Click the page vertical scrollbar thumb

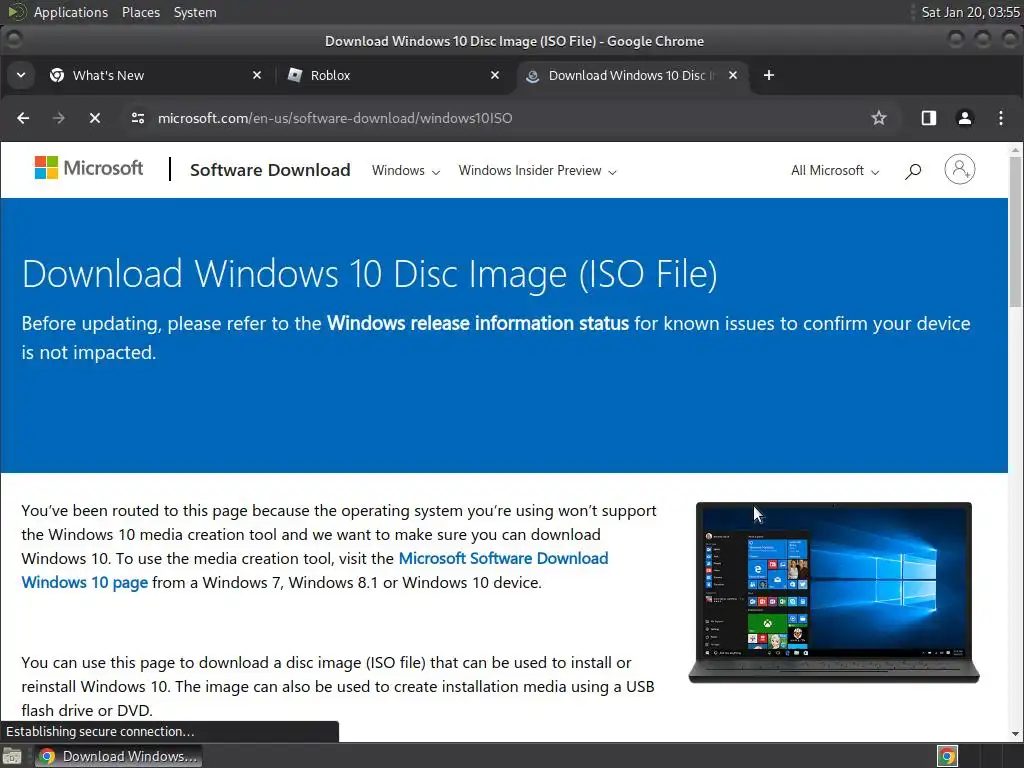[1015, 230]
